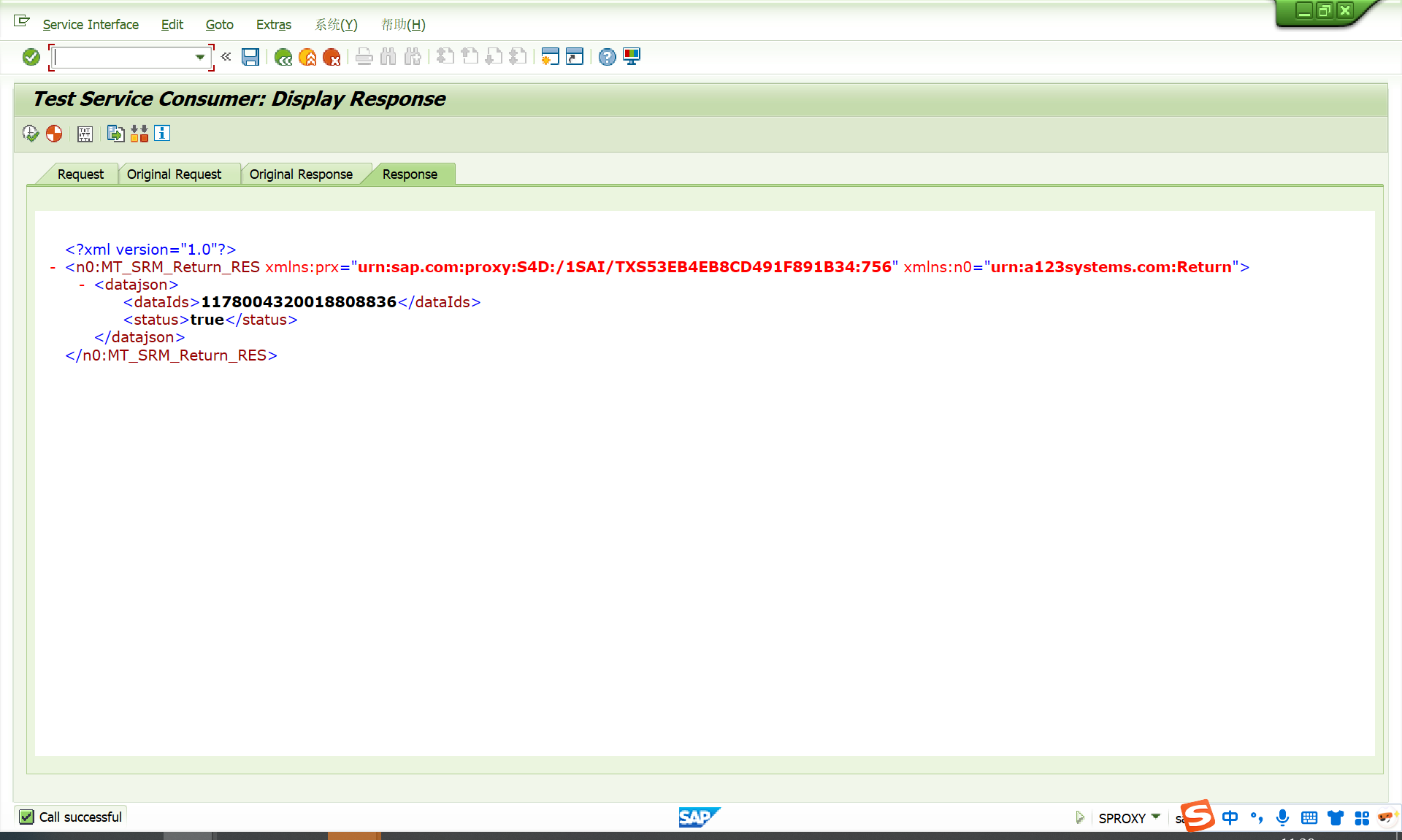1402x840 pixels.
Task: Click the green Enter checkmark icon
Action: [31, 57]
